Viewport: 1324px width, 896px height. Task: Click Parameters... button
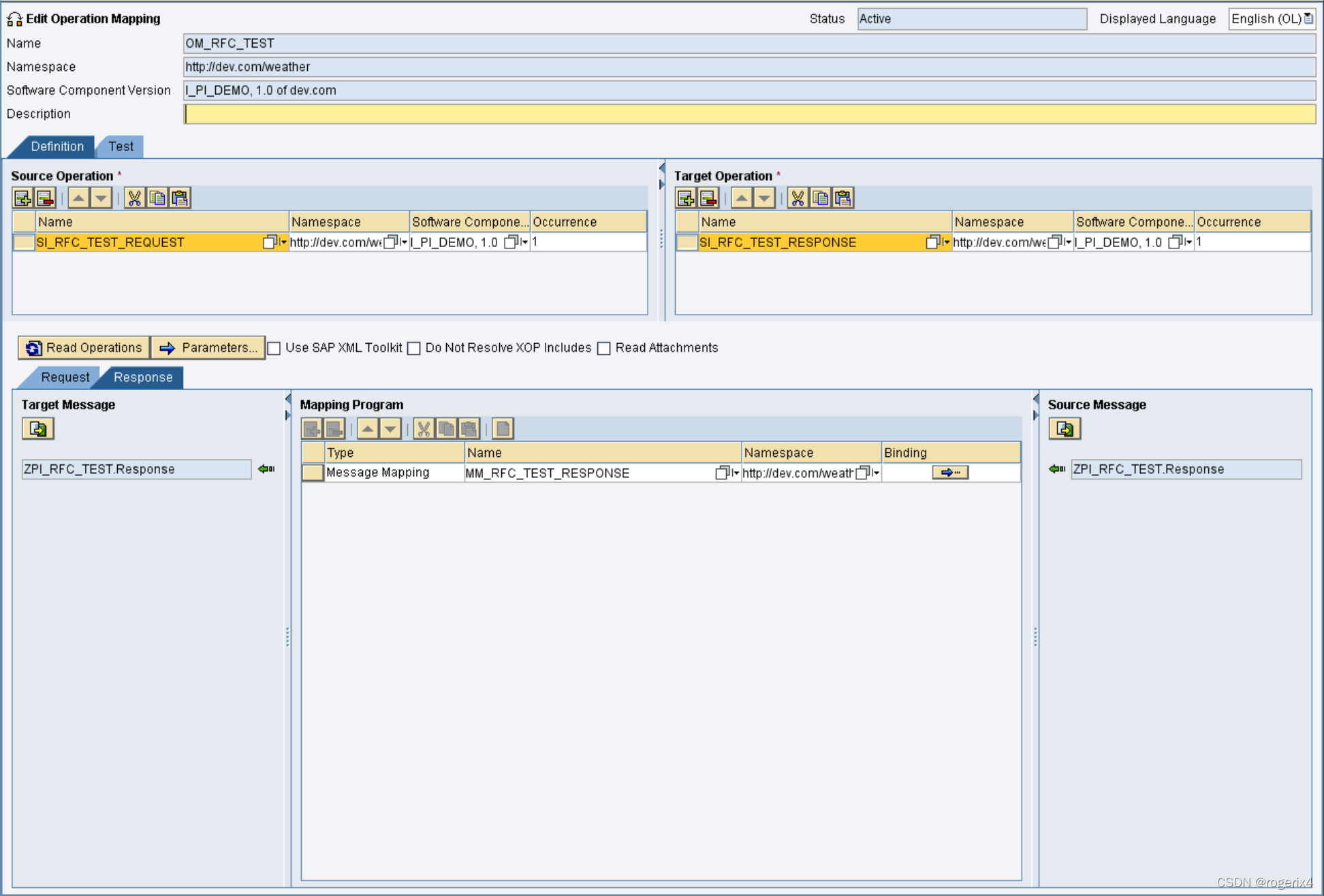(208, 348)
